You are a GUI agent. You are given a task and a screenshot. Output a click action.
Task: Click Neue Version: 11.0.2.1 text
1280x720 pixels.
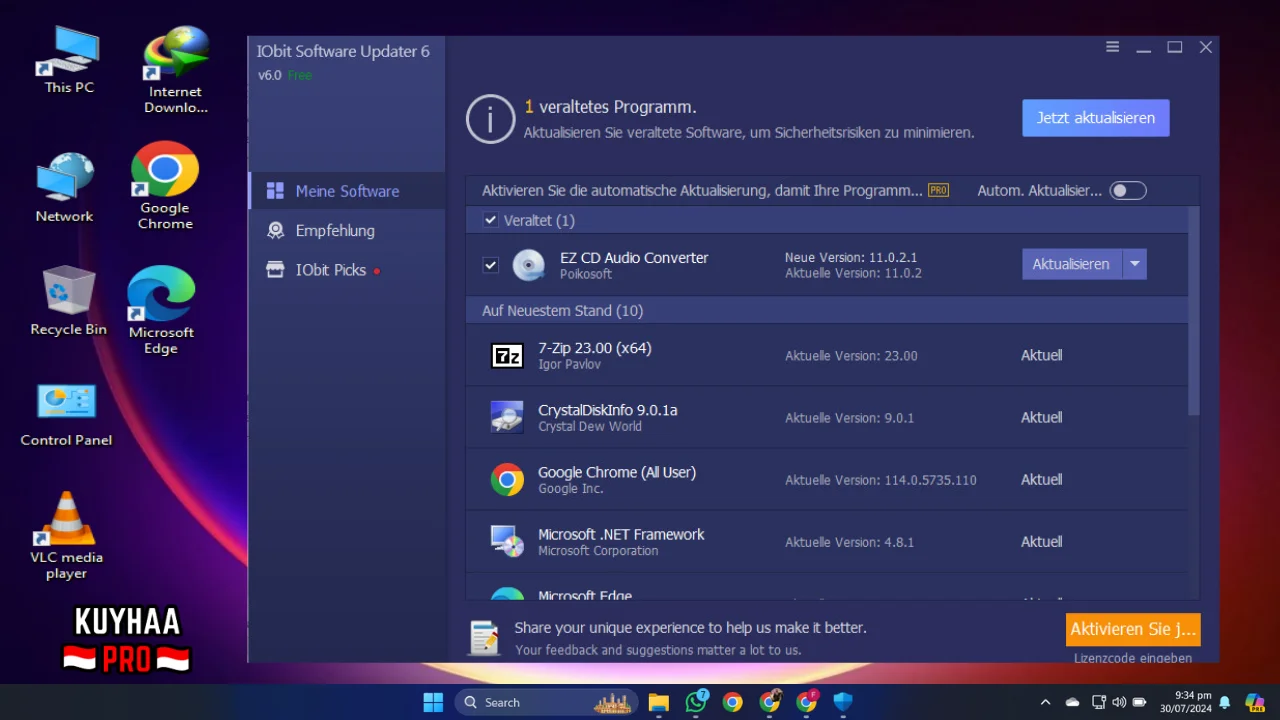click(851, 258)
